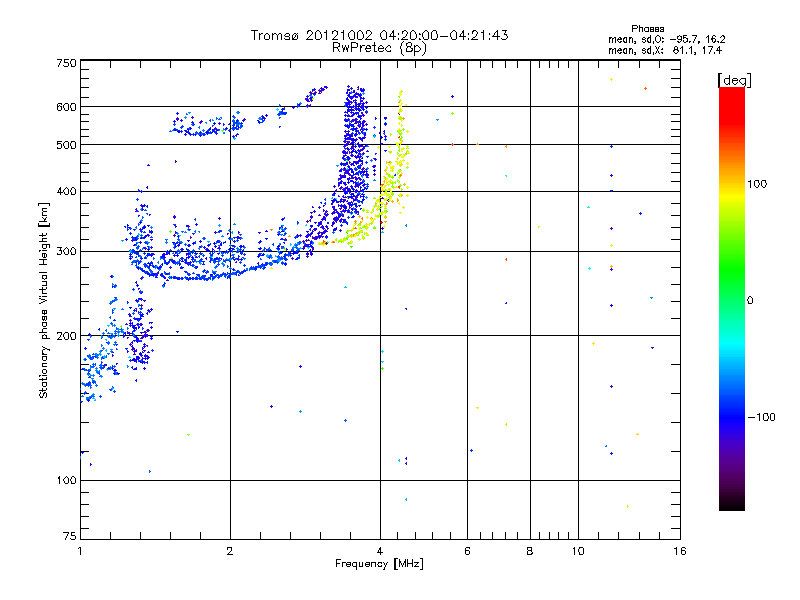Viewport: 800px width, 600px height.
Task: Click the y-axis label '300'
Action: tap(66, 252)
